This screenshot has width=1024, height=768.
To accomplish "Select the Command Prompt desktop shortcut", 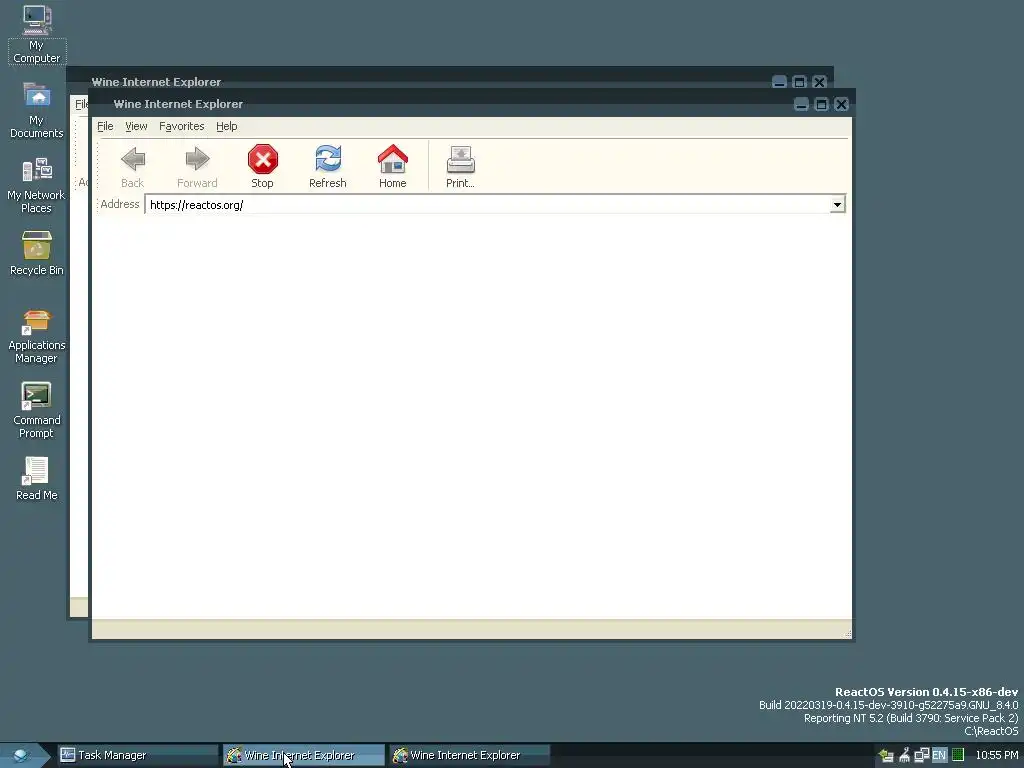I will coord(37,410).
